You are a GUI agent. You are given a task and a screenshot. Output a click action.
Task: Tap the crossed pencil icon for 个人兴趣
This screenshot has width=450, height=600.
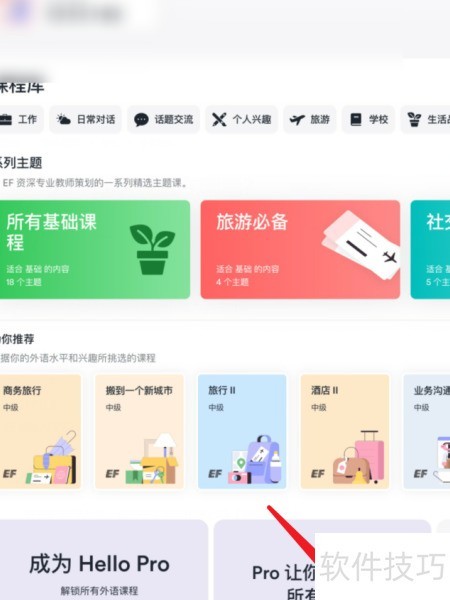[219, 120]
